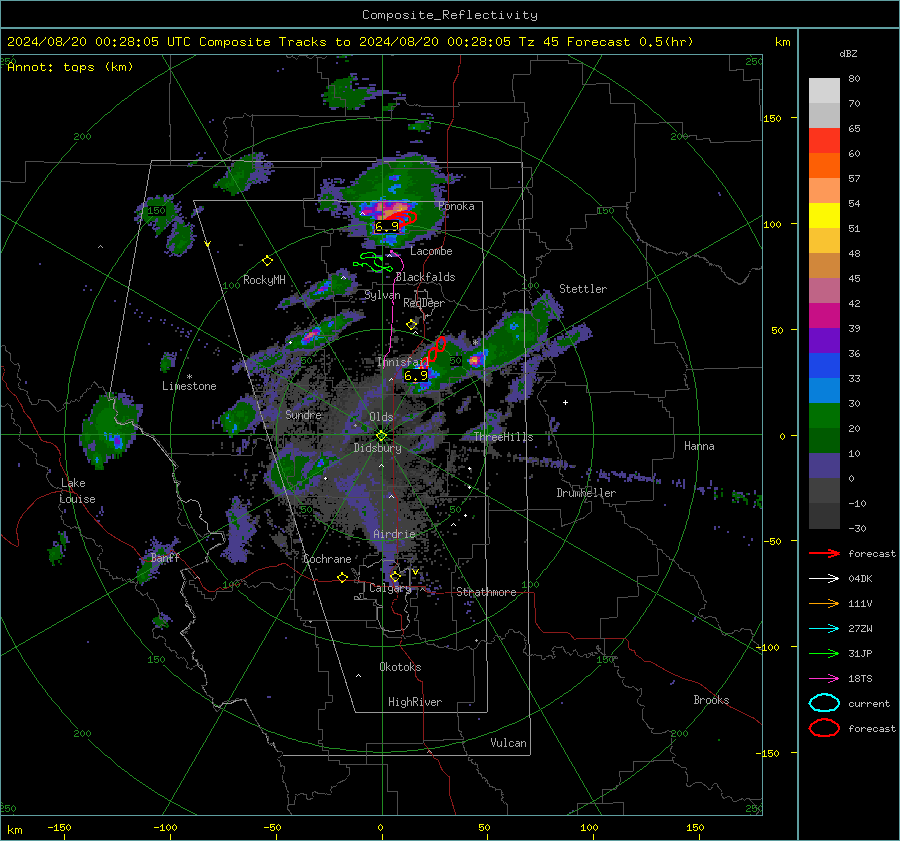Click the Okotoks town label
This screenshot has width=900, height=841.
click(x=400, y=667)
